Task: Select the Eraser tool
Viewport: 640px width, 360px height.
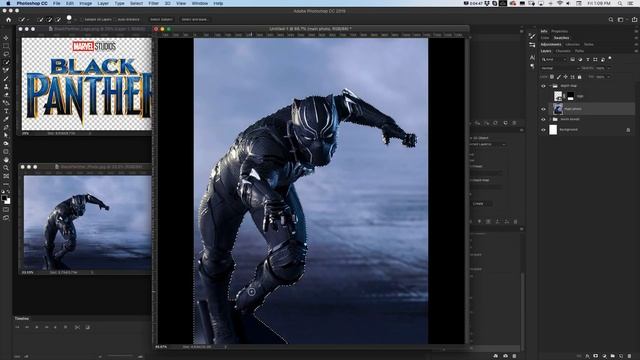Action: click(6, 95)
